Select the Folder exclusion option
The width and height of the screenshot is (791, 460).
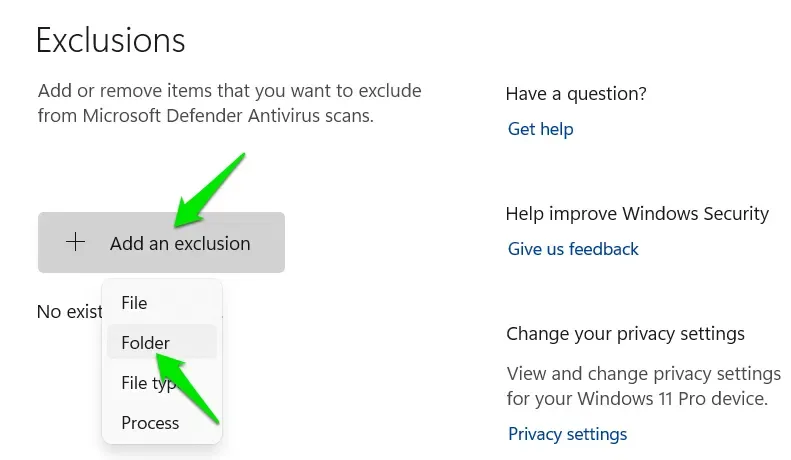[x=146, y=343]
